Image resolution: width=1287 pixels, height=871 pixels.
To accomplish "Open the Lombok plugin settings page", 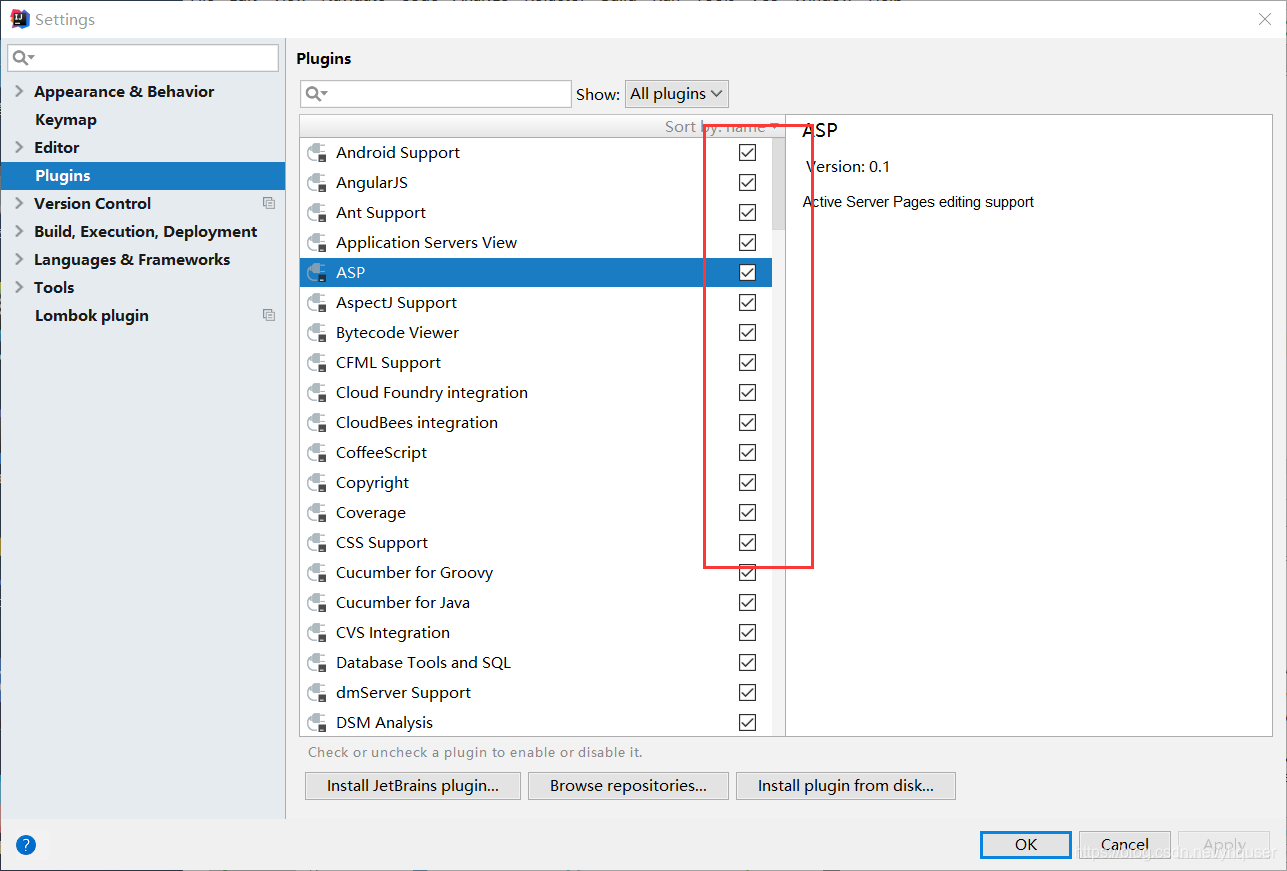I will point(92,315).
